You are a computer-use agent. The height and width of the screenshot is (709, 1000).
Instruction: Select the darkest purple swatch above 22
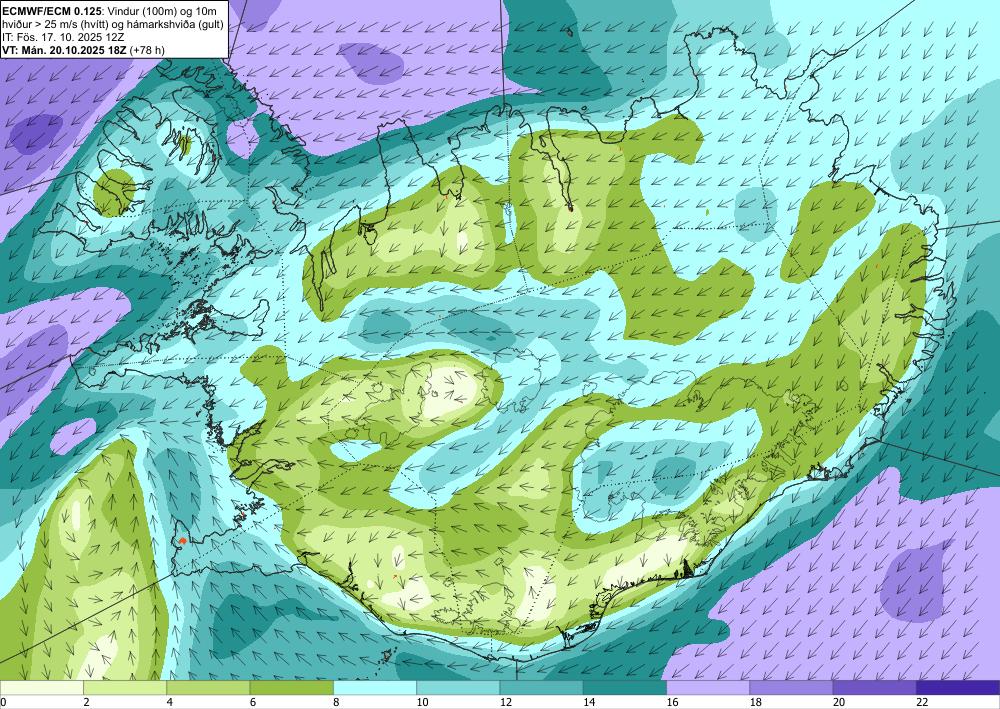click(x=958, y=687)
